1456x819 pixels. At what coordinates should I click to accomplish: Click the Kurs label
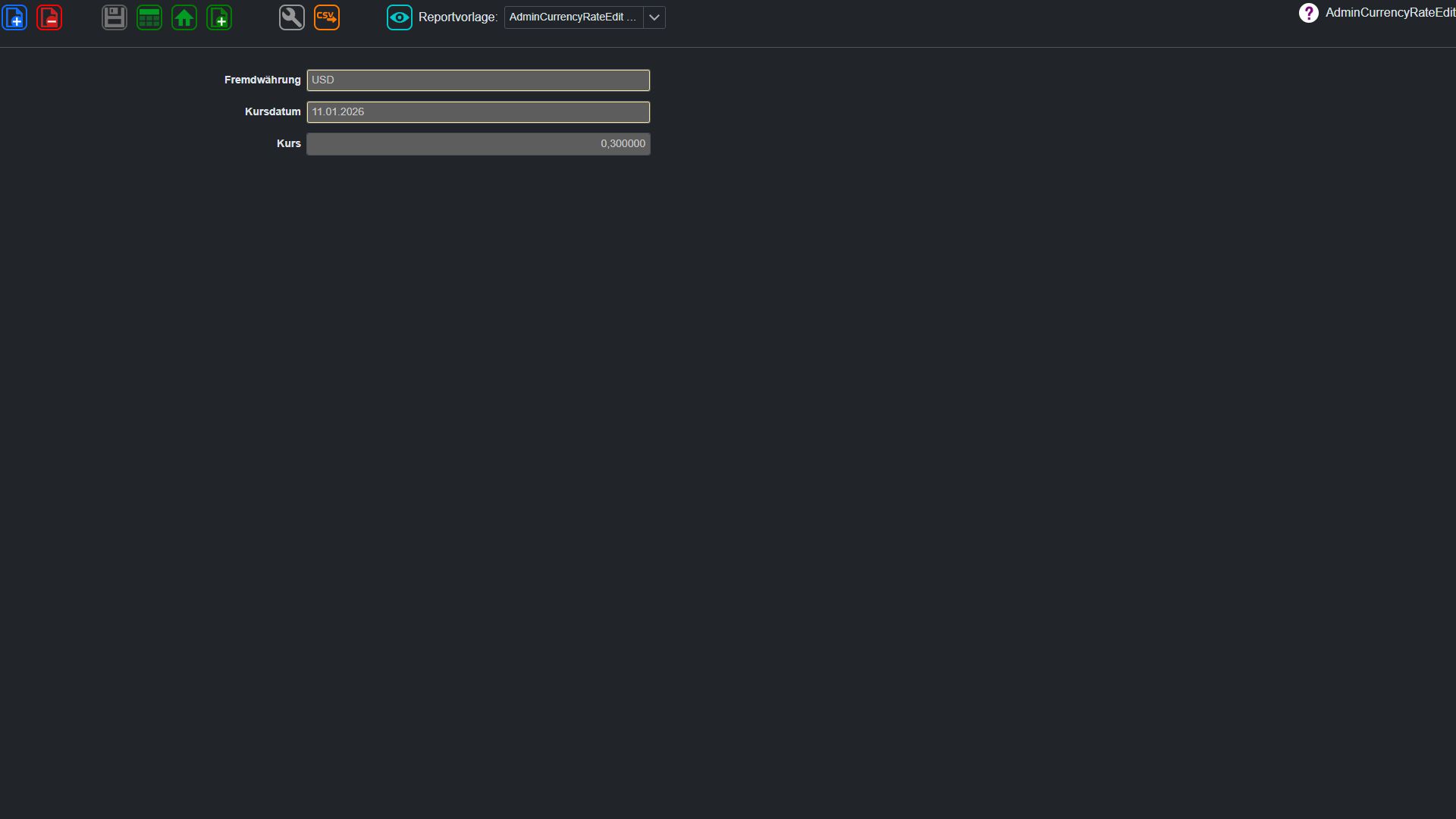tap(289, 143)
